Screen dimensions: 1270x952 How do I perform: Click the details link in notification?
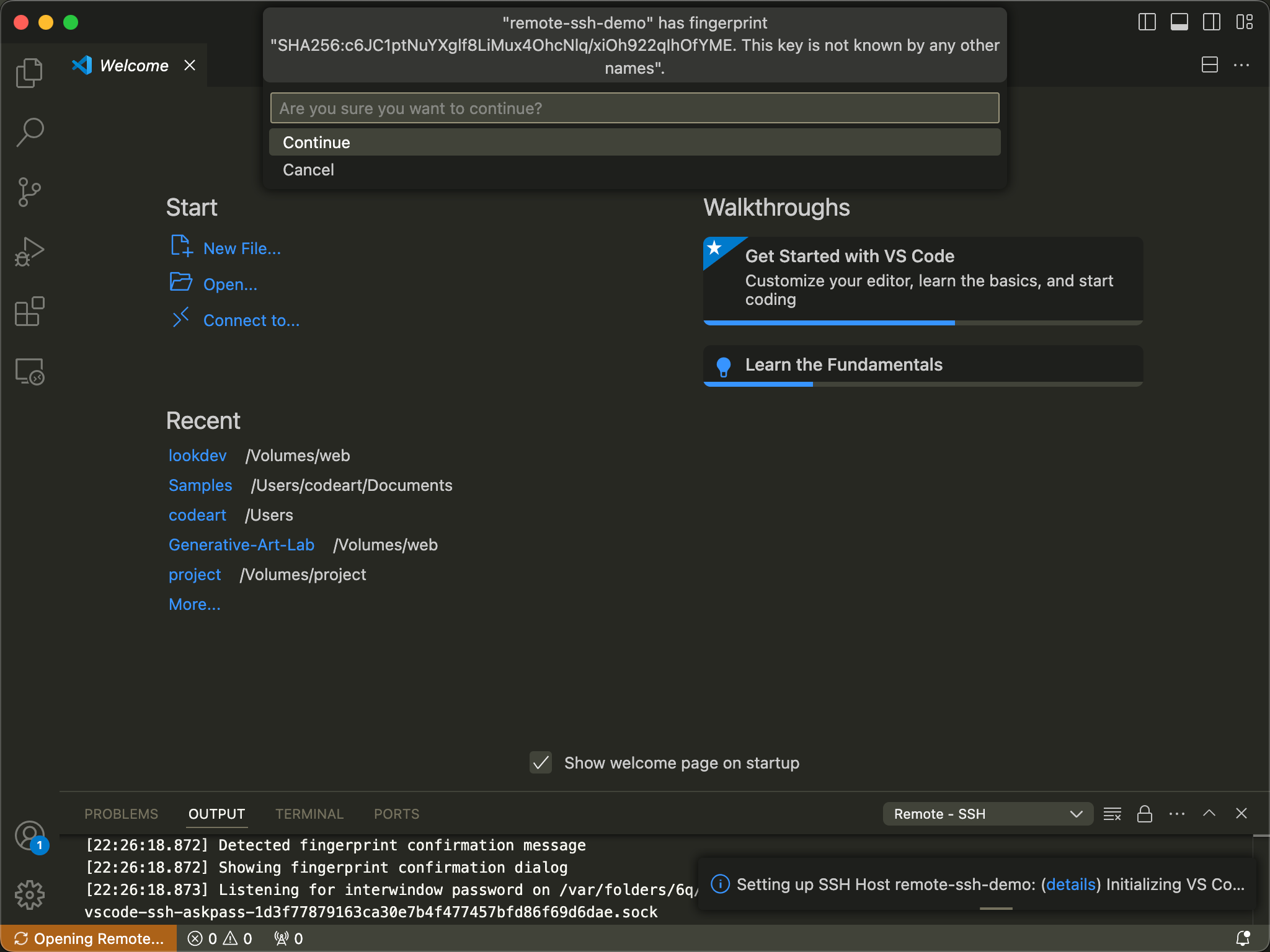pyautogui.click(x=1070, y=884)
